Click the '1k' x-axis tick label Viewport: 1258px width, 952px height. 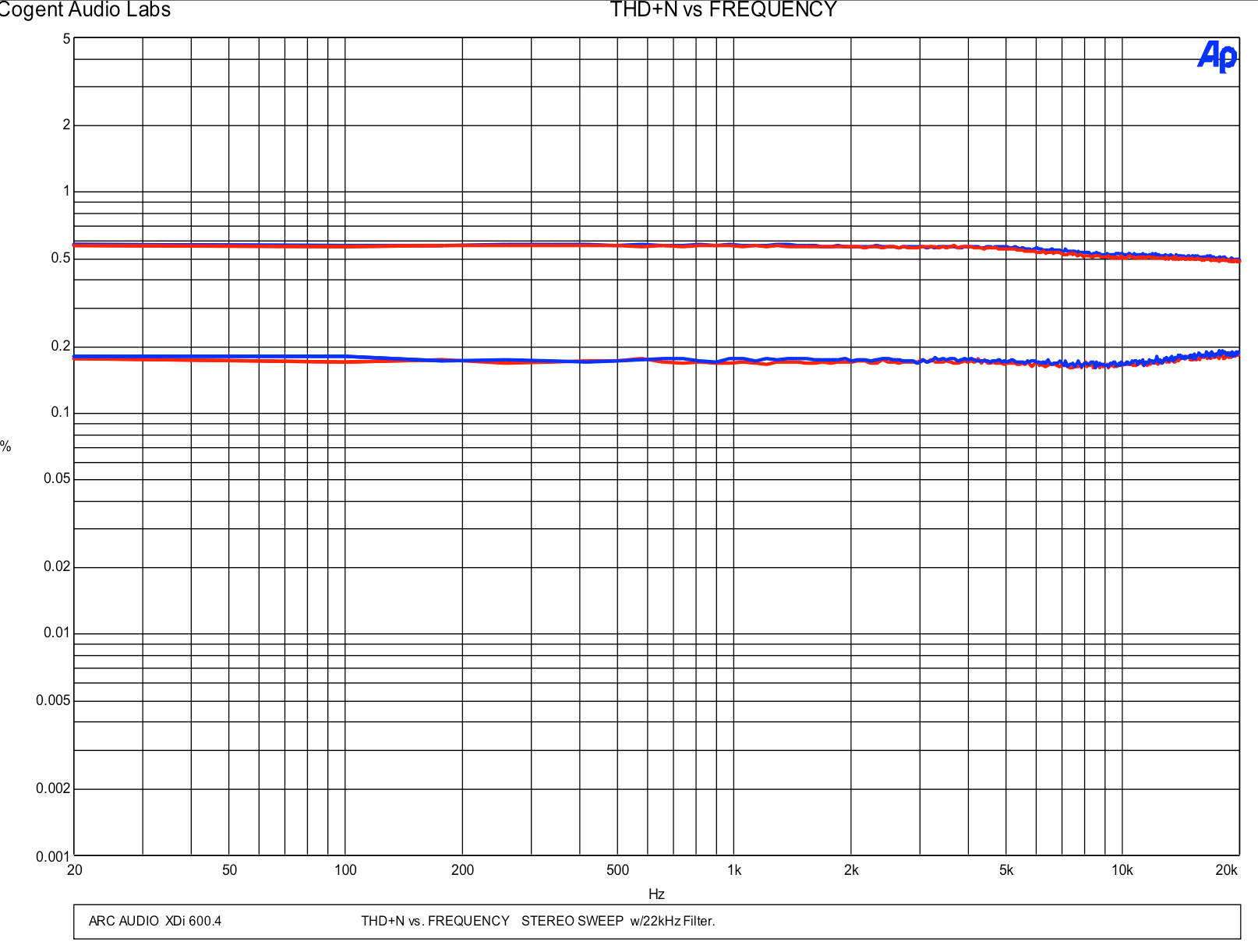pos(734,870)
